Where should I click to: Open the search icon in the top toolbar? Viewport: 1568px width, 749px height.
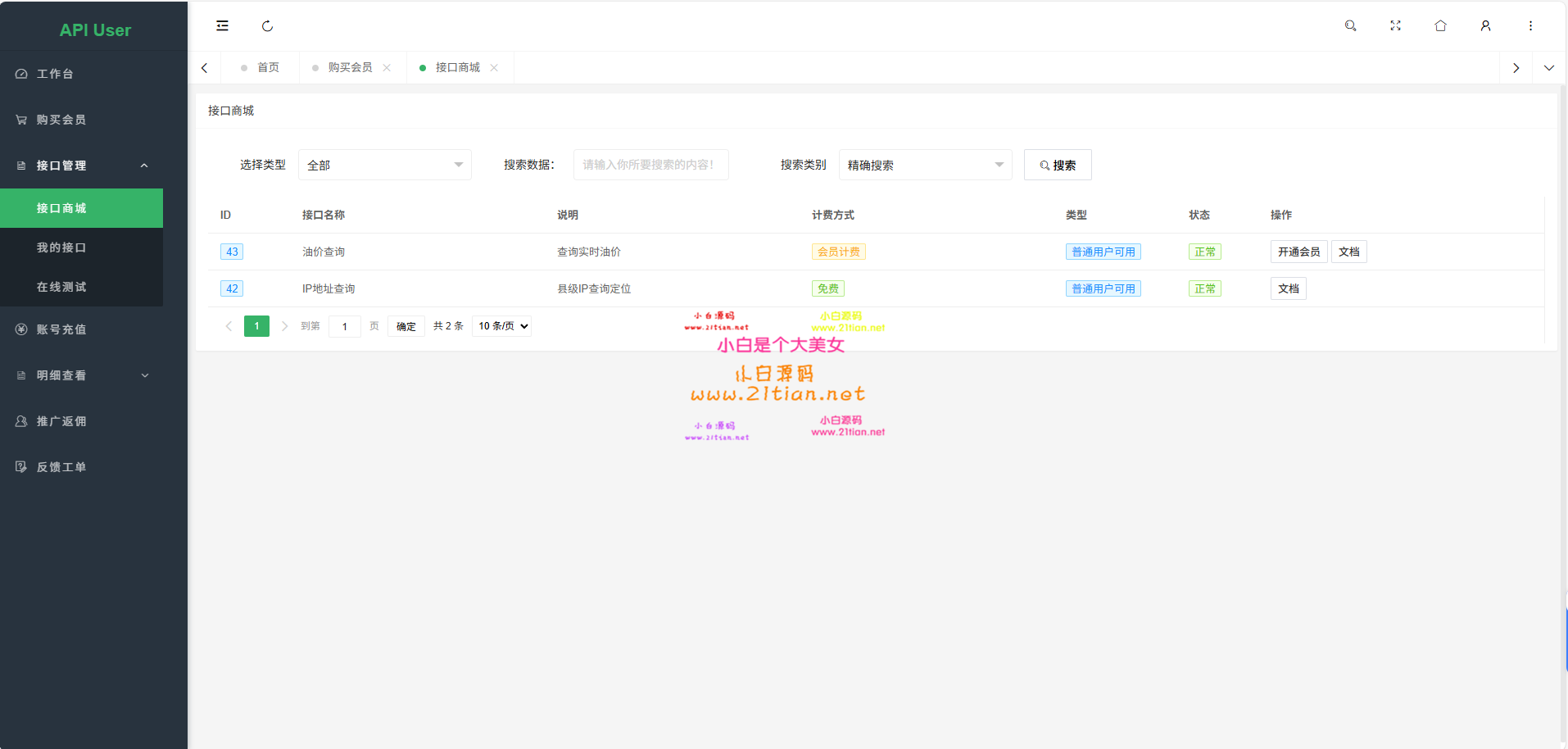[x=1350, y=25]
